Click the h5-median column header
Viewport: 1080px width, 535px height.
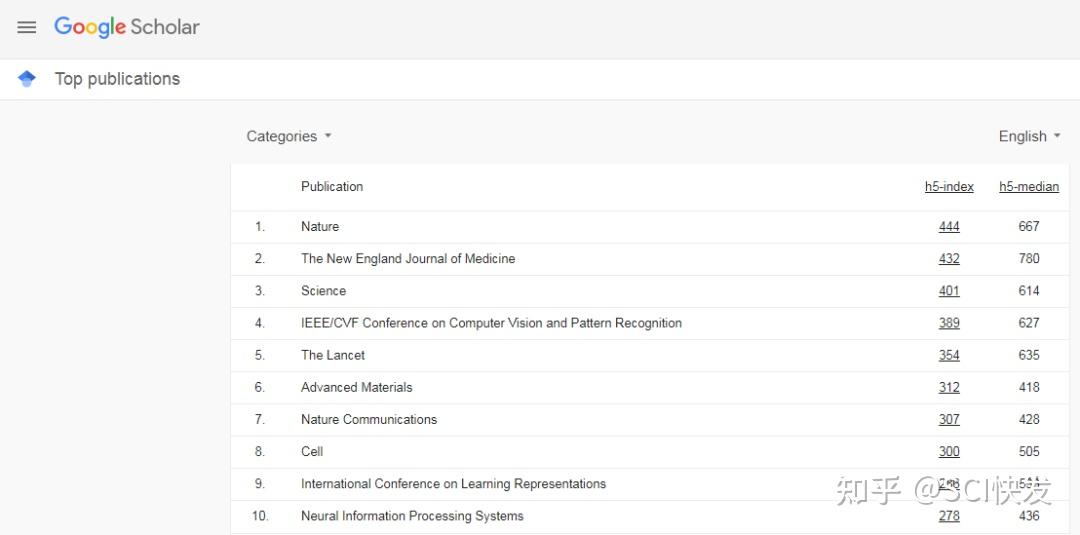tap(1029, 187)
